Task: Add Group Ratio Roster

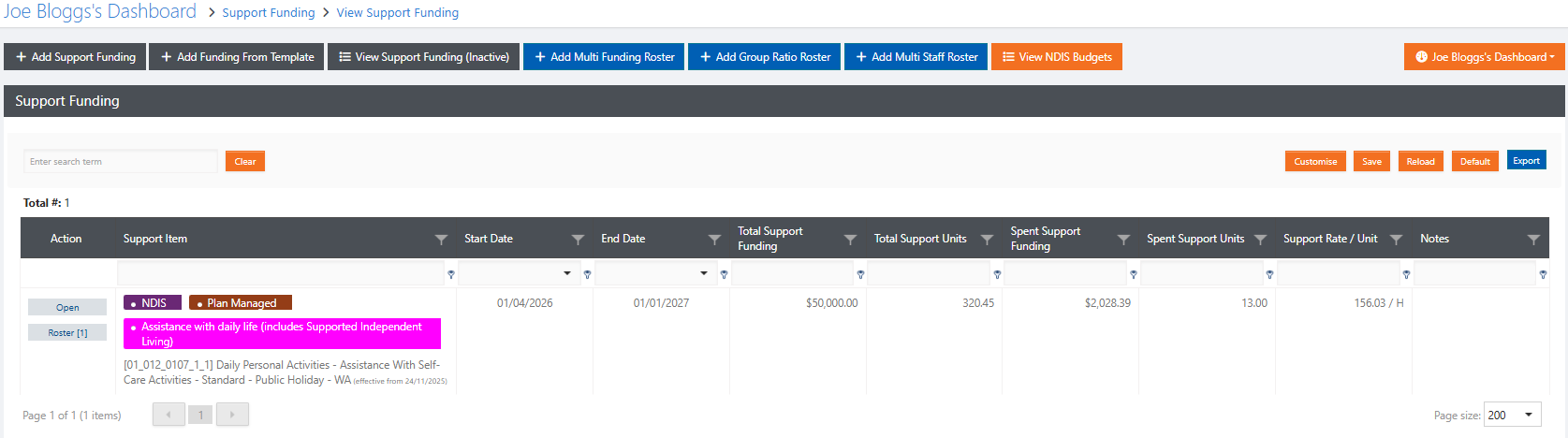Action: coord(765,57)
